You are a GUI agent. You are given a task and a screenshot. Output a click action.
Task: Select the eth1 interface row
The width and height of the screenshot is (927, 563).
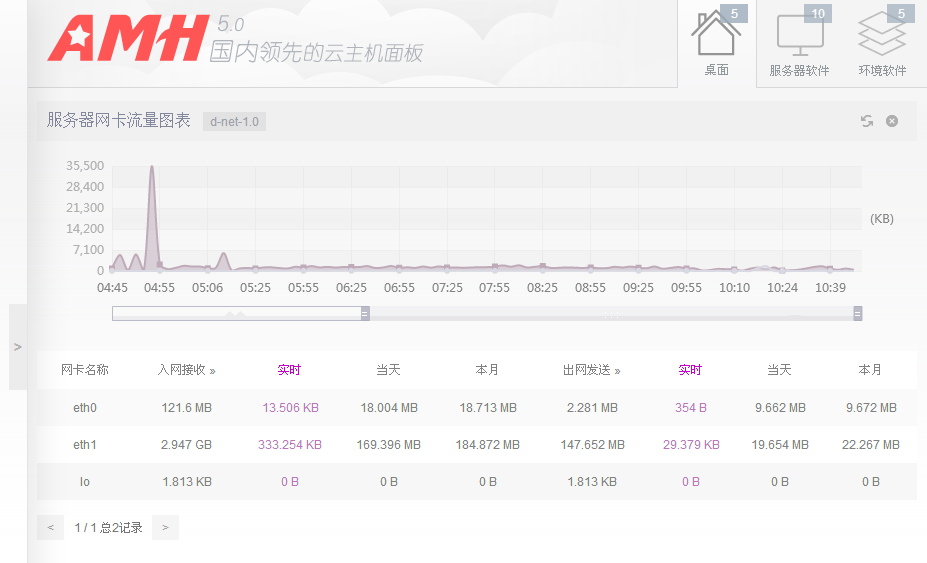(x=85, y=444)
